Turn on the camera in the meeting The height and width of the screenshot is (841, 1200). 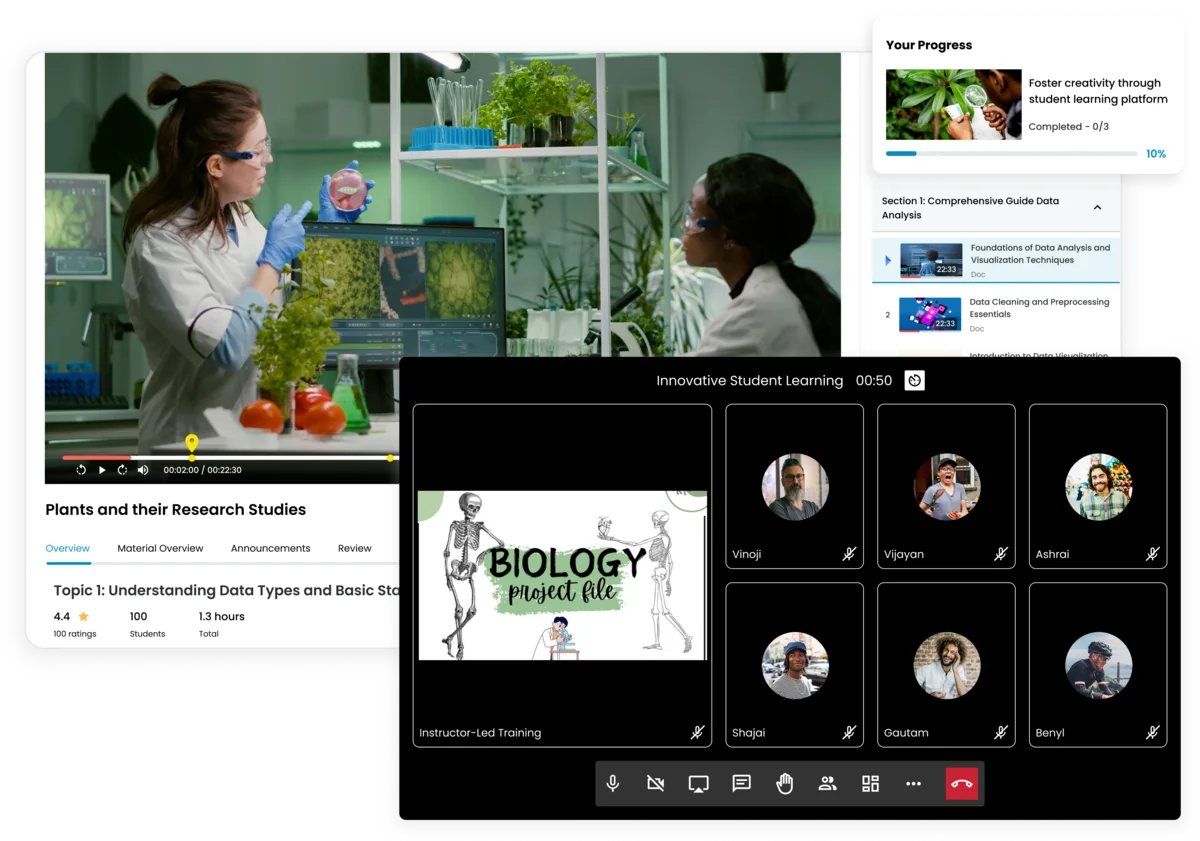(x=655, y=784)
